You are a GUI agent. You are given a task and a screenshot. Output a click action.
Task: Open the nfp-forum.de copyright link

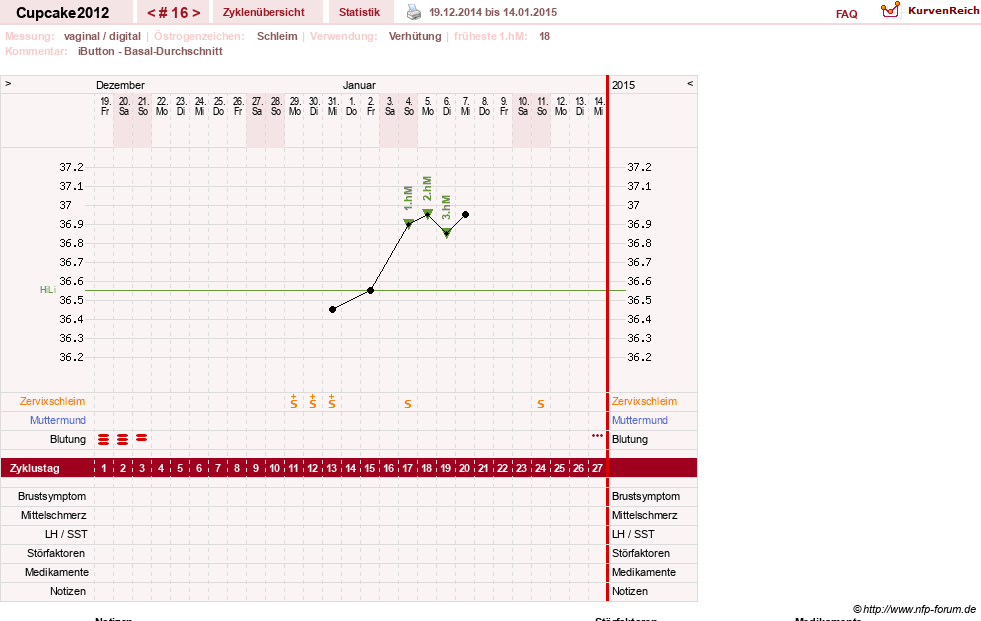[x=914, y=609]
